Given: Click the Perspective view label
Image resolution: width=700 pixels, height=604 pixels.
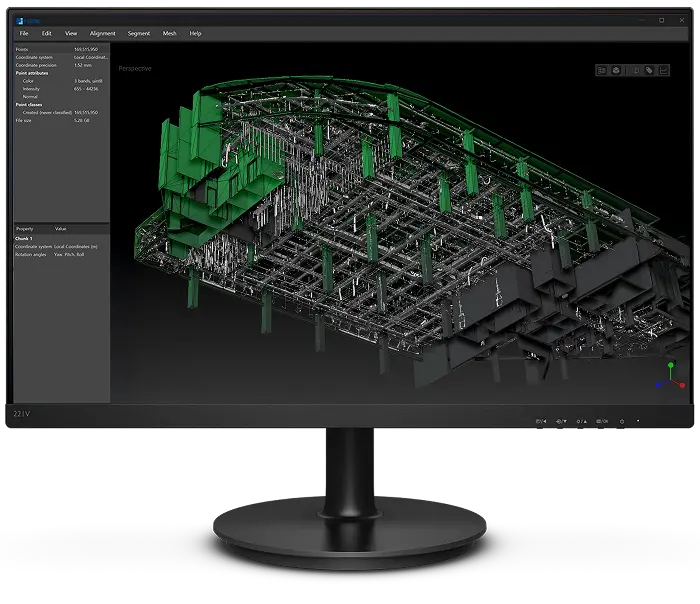Looking at the screenshot, I should coord(134,68).
